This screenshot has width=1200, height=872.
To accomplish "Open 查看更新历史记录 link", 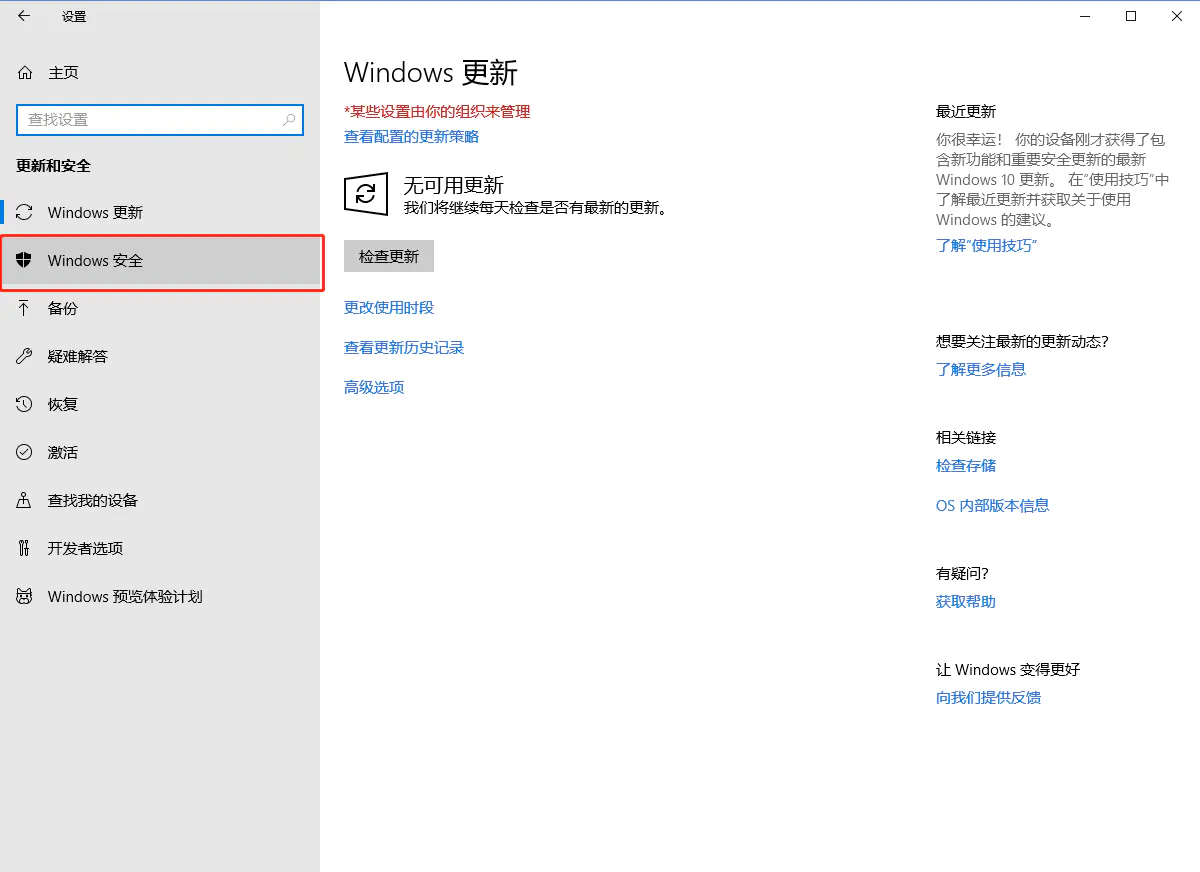I will [x=404, y=348].
